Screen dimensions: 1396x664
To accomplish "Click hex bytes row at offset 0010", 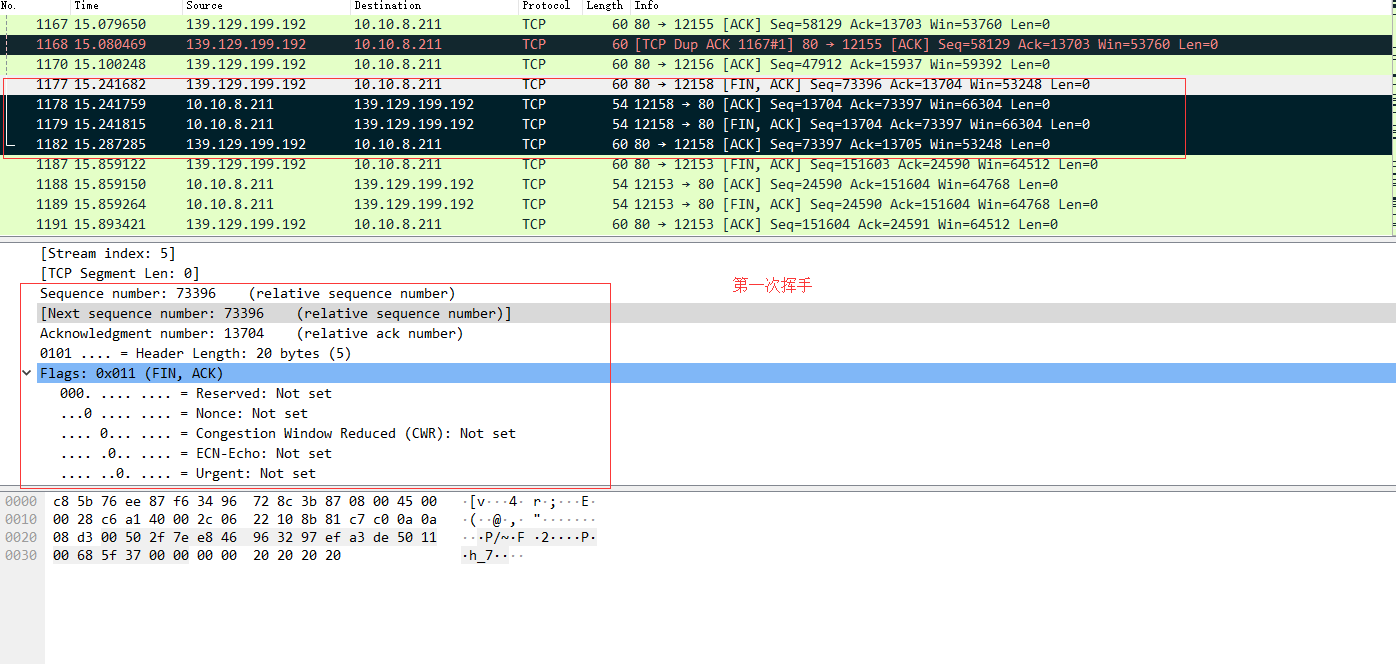I will [245, 519].
